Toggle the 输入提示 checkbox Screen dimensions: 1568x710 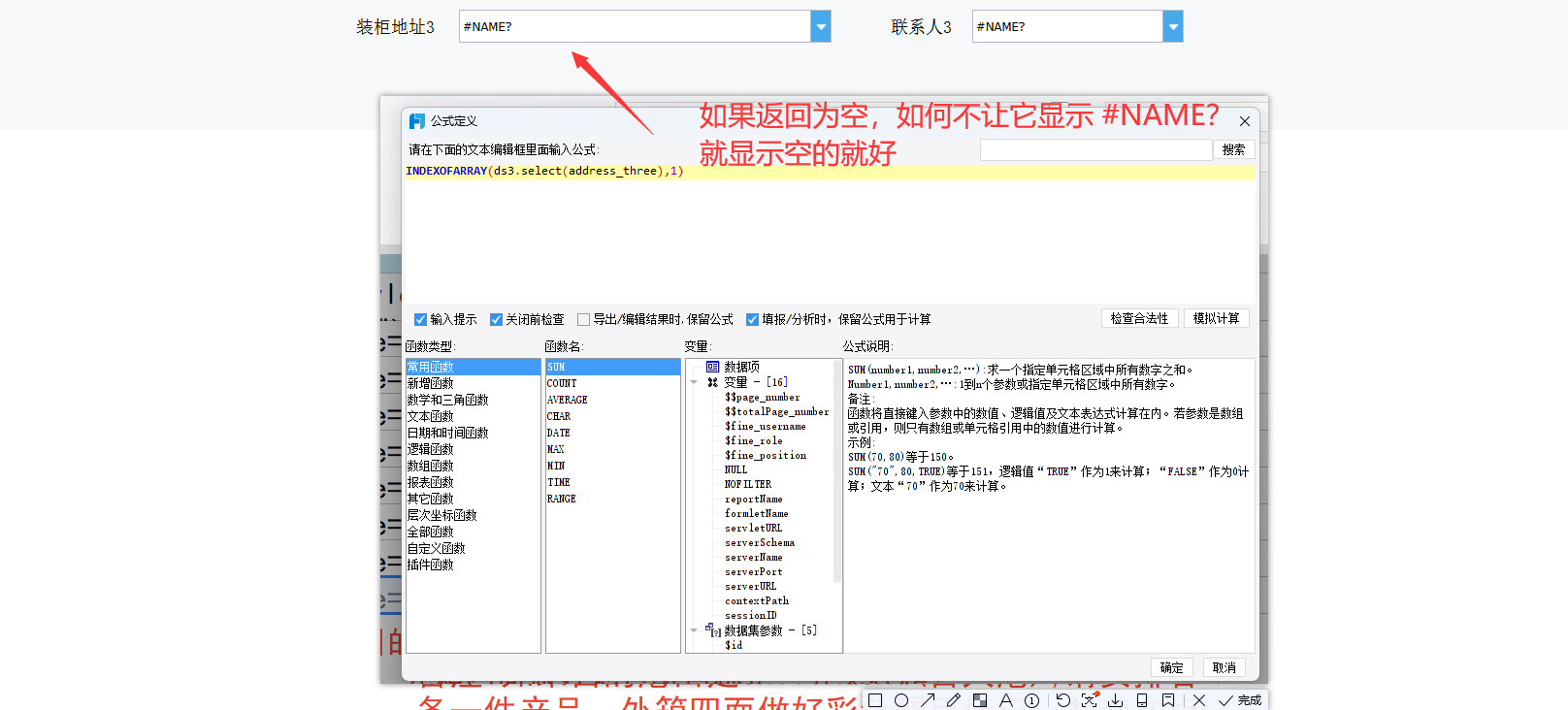coord(421,319)
